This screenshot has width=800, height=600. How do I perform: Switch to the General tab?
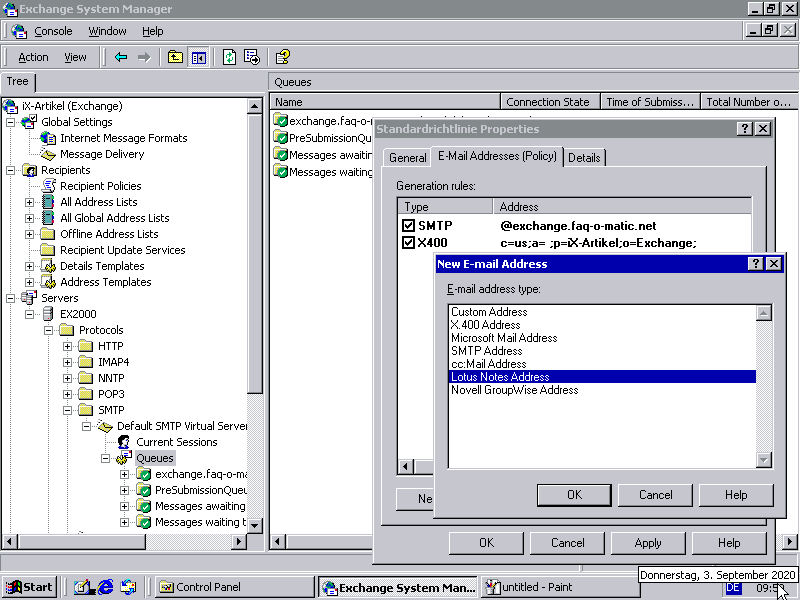pyautogui.click(x=407, y=158)
